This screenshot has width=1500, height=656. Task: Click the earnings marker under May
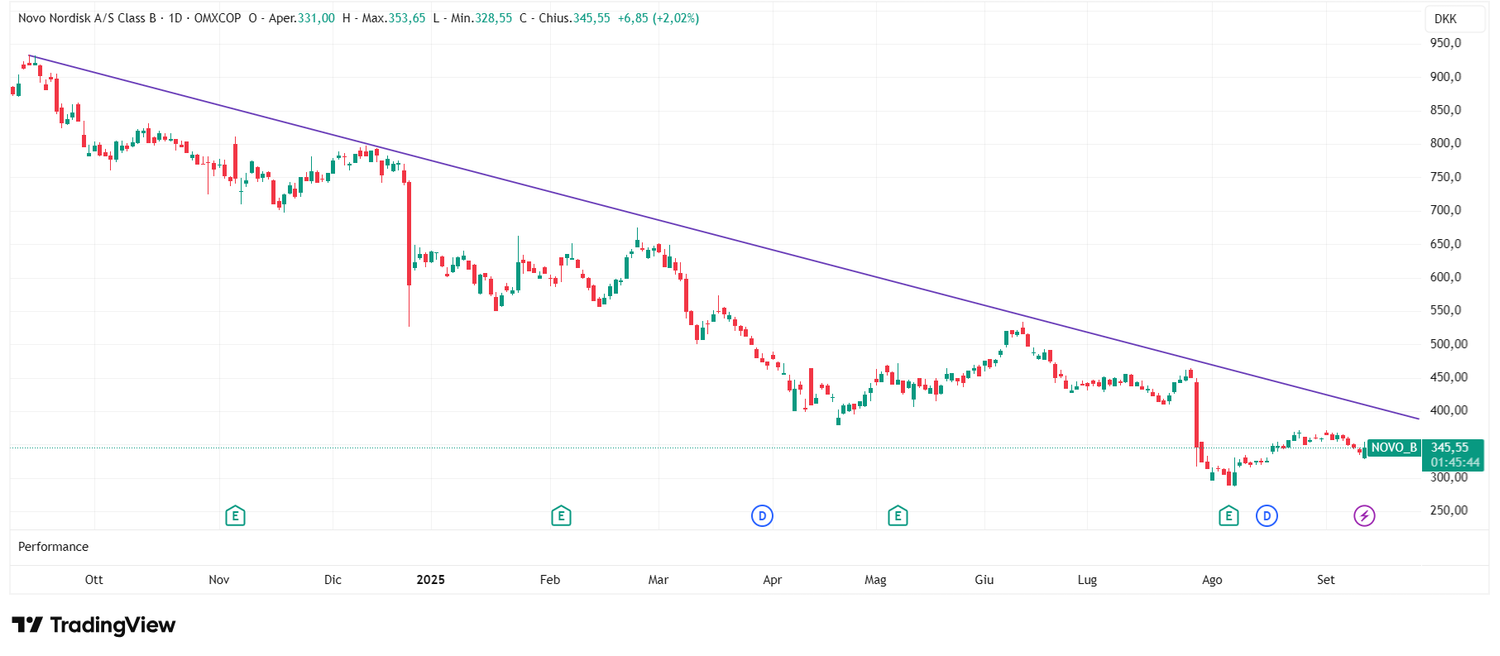[x=898, y=516]
